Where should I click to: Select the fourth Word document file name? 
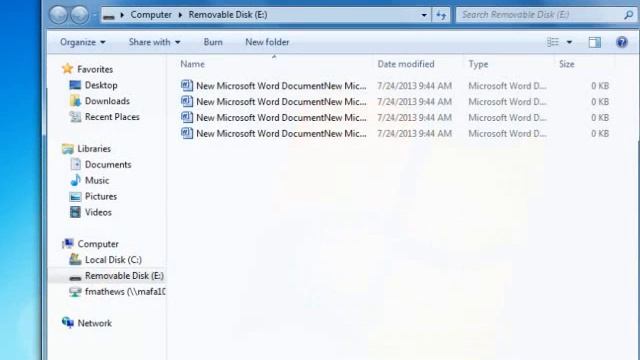(x=281, y=133)
